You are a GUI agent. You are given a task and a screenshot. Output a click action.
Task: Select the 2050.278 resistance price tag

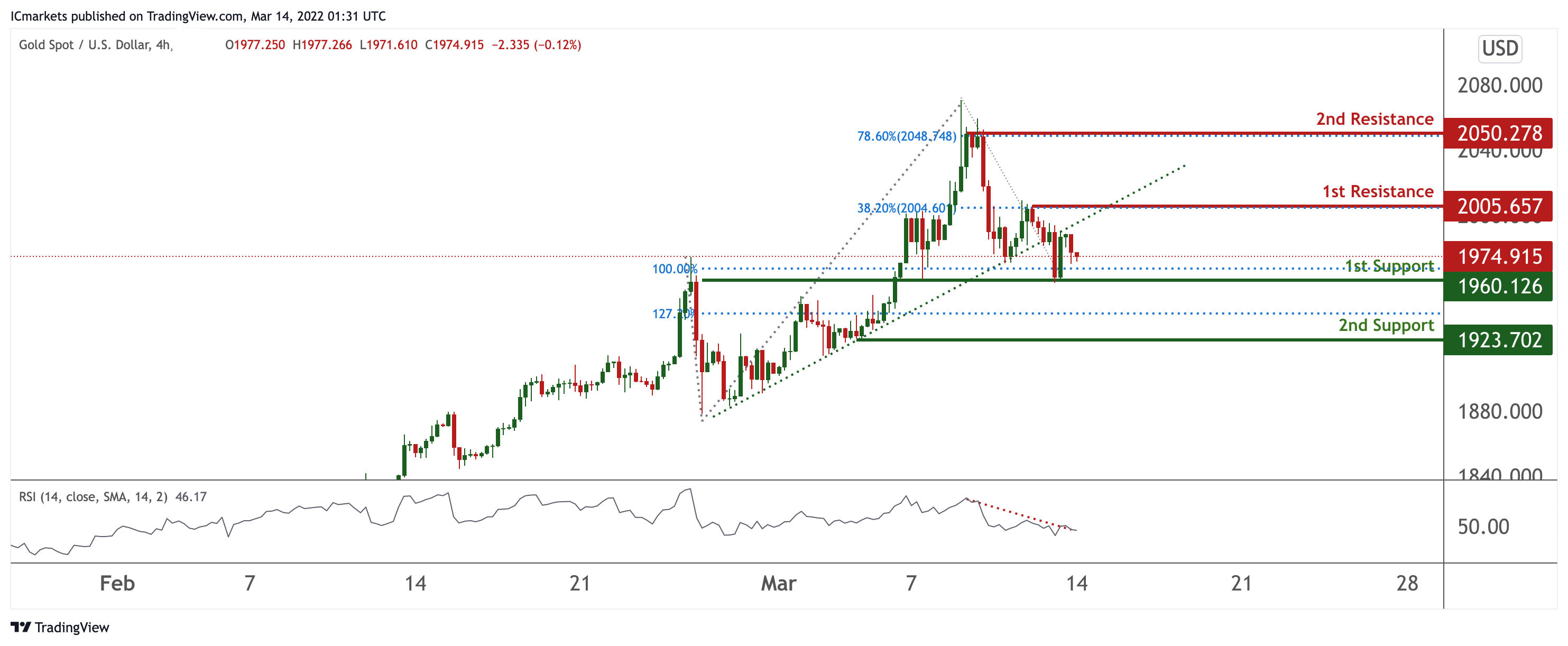pos(1498,133)
